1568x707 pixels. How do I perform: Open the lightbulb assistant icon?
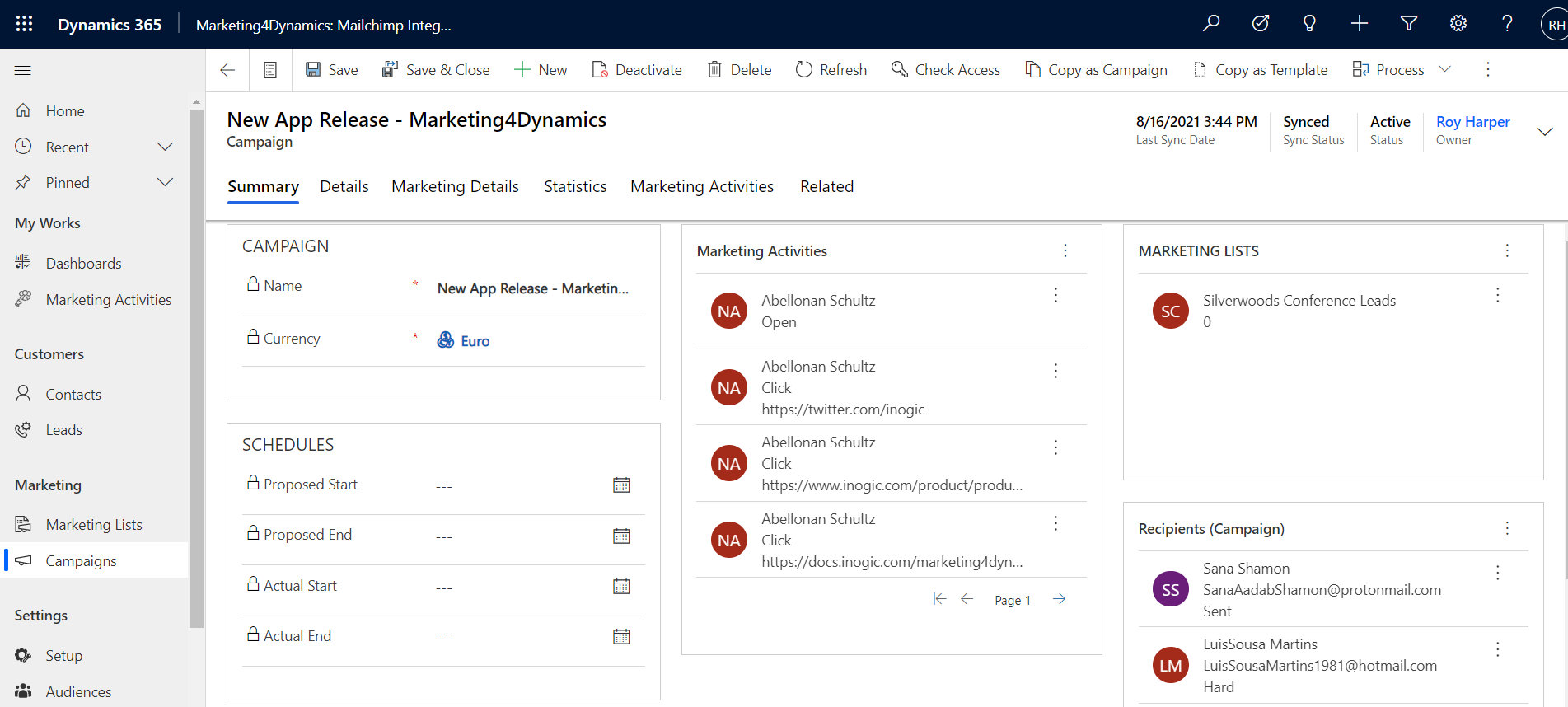(x=1309, y=24)
